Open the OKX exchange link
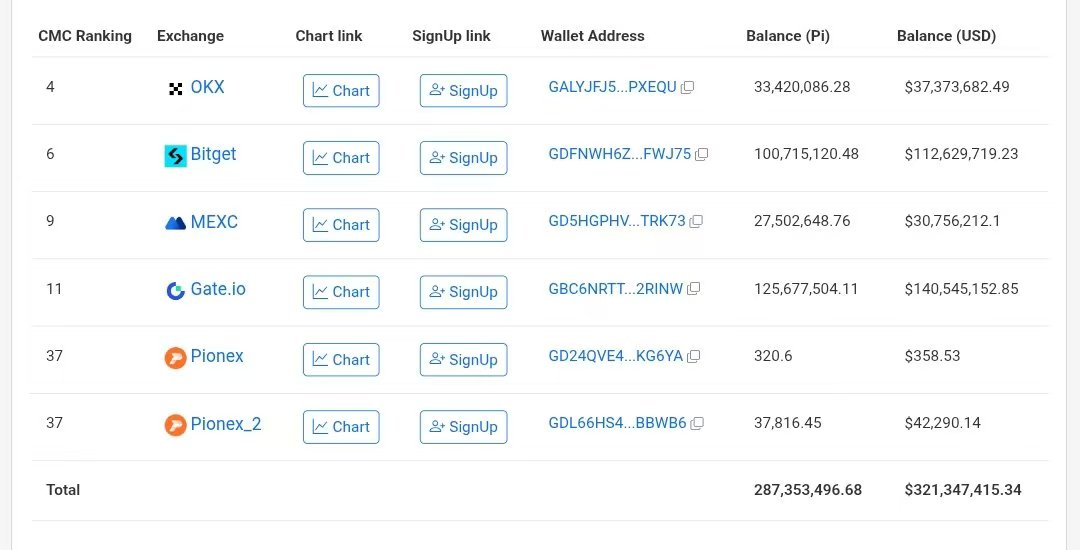The image size is (1080, 550). [x=207, y=87]
